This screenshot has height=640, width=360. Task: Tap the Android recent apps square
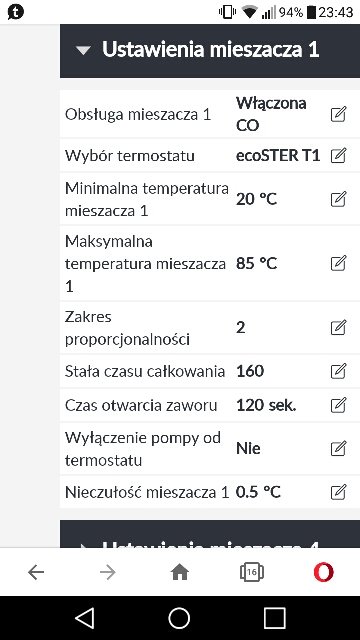pos(275,618)
